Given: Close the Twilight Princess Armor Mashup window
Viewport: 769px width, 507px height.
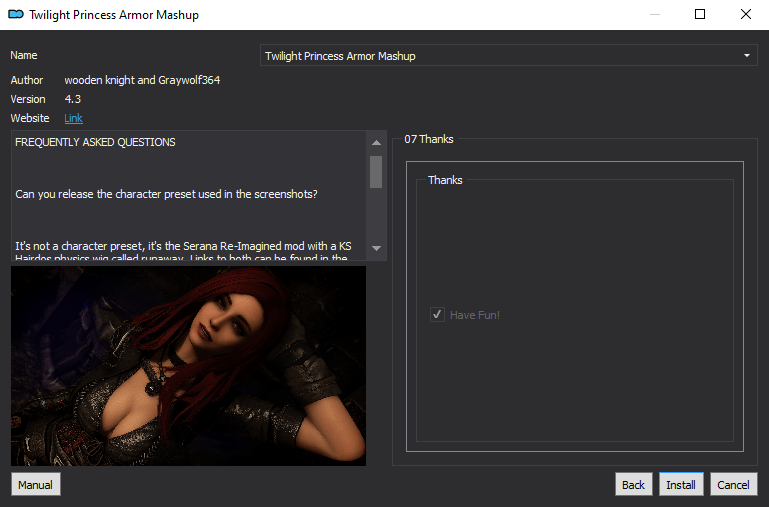Looking at the screenshot, I should [745, 15].
